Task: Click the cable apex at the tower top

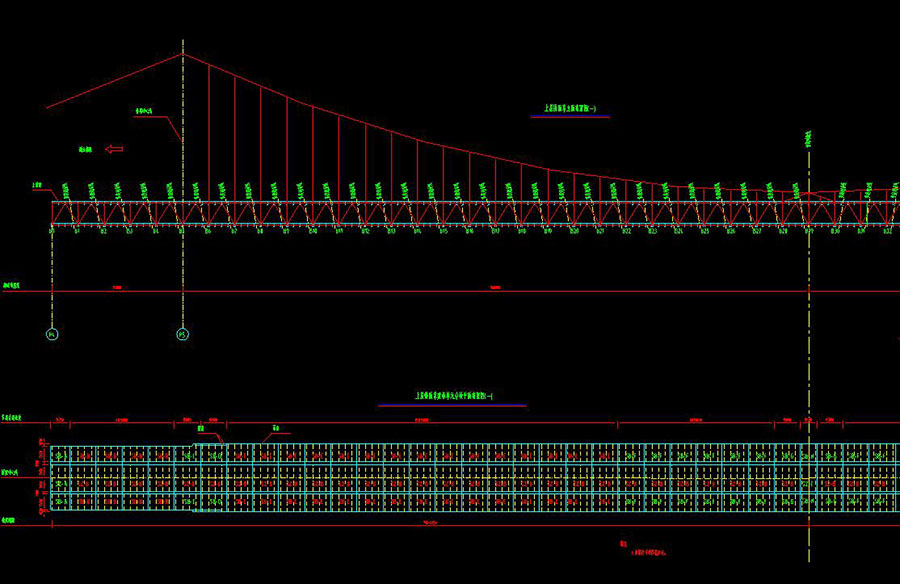Action: pyautogui.click(x=183, y=53)
